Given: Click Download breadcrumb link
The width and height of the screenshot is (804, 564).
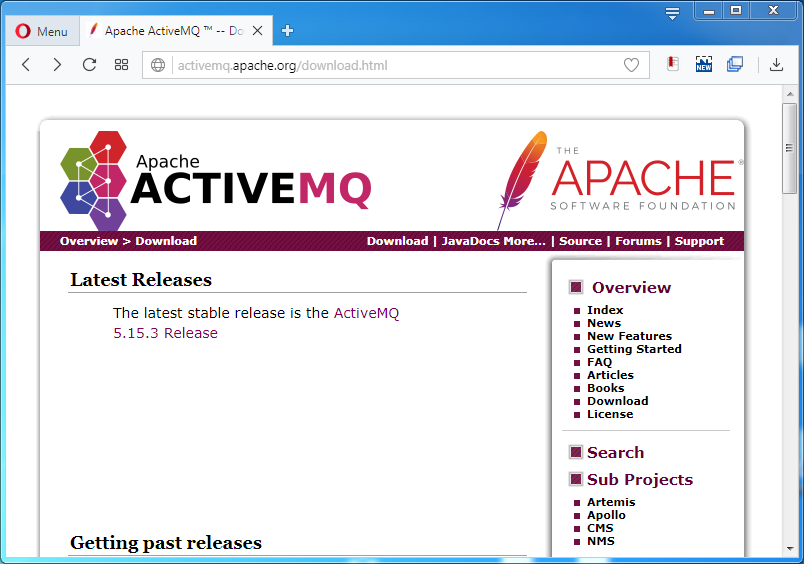Looking at the screenshot, I should point(166,241).
